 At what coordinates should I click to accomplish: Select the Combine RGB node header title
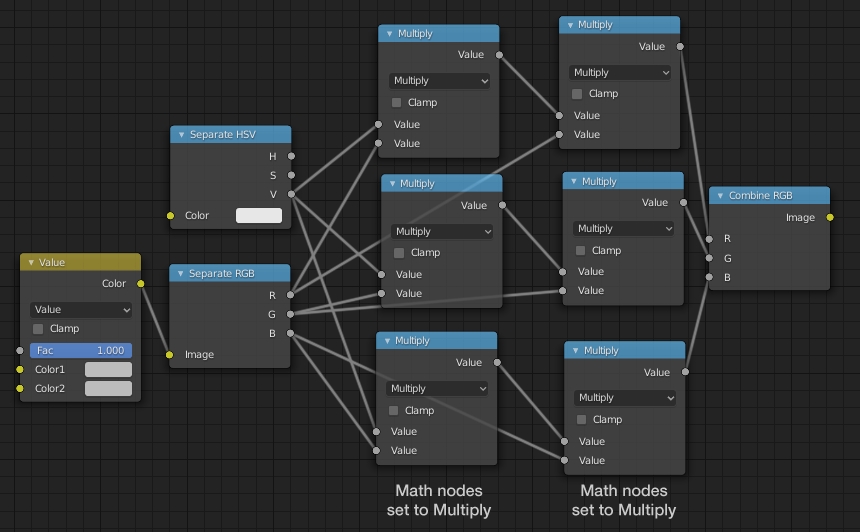[760, 196]
